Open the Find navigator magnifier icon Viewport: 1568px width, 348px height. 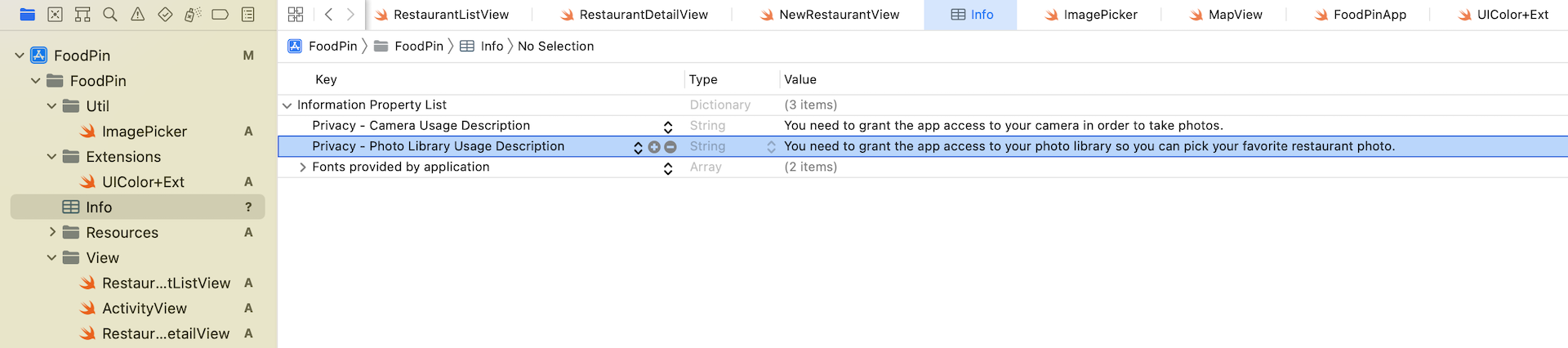click(x=110, y=15)
